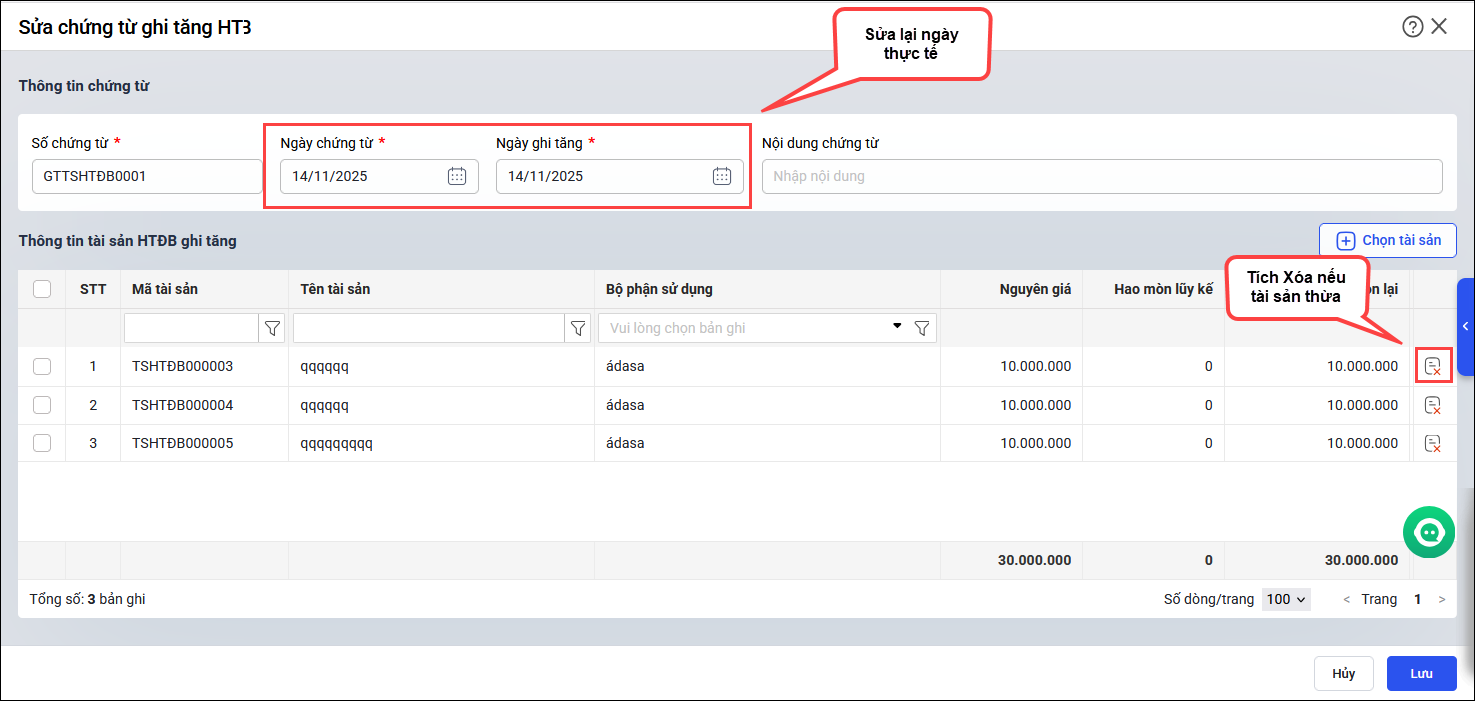Expand the blue side panel arrow
This screenshot has height=701, width=1475.
click(x=1465, y=327)
